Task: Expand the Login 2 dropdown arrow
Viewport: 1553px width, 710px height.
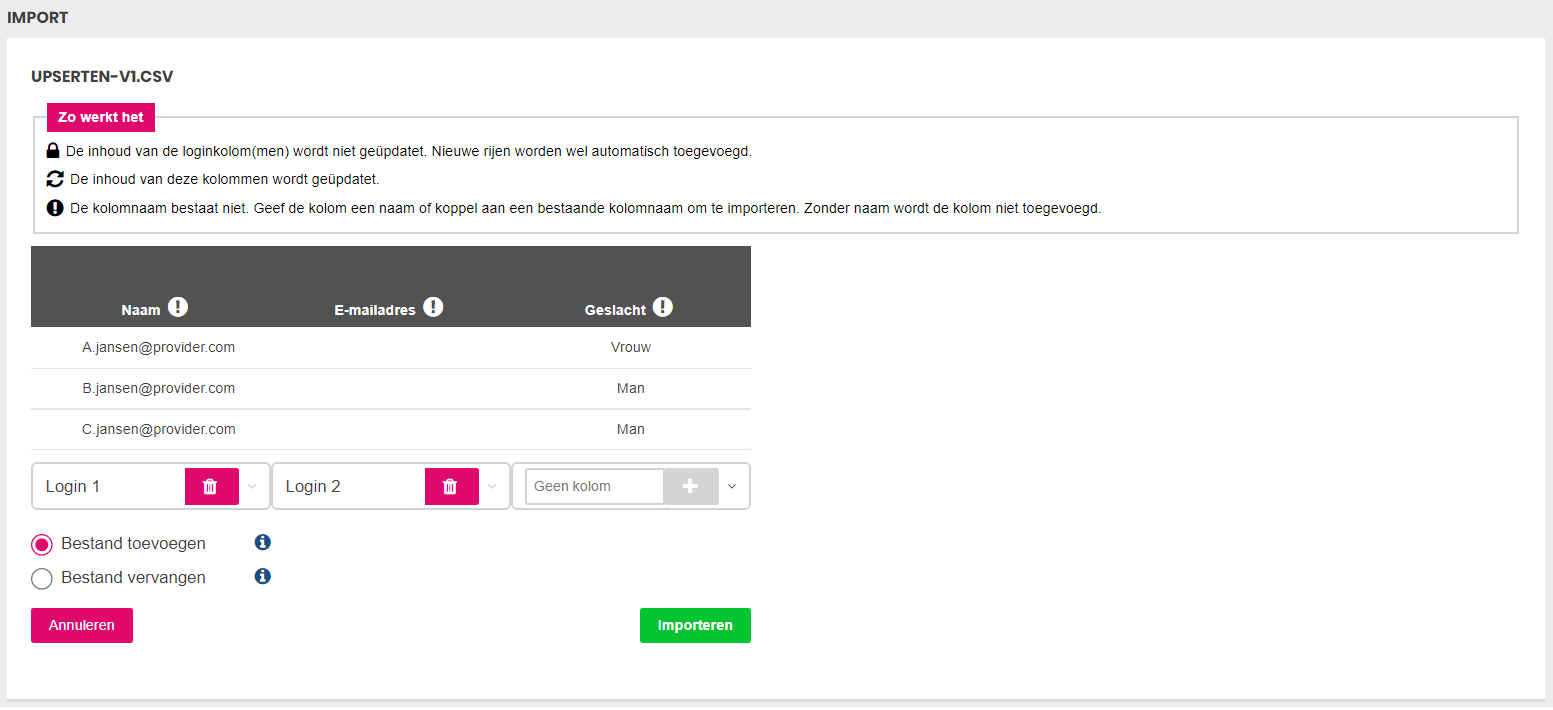Action: click(x=492, y=487)
